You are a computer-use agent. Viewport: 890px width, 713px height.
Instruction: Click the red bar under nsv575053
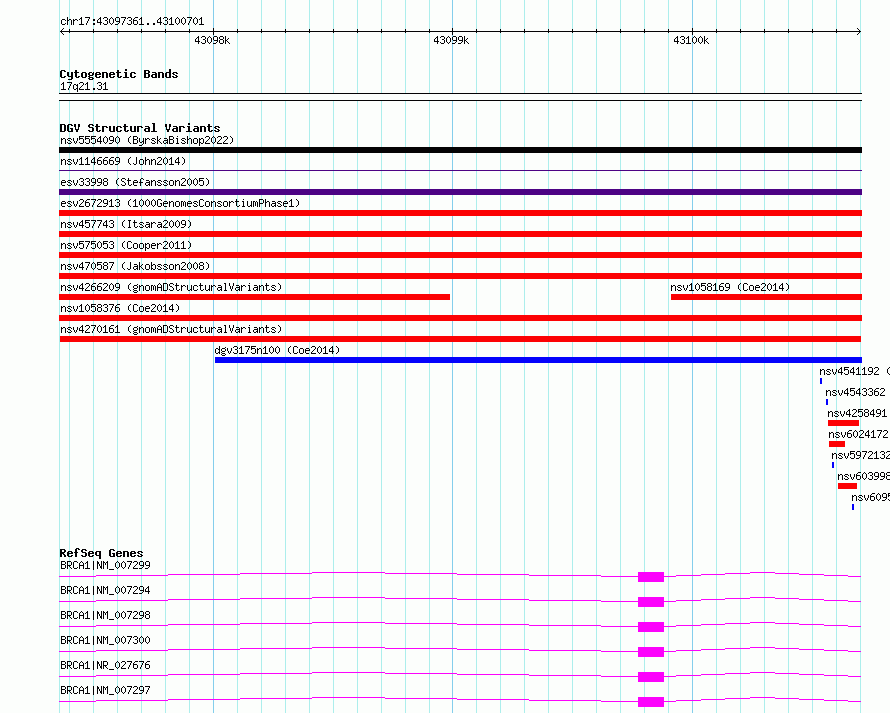460,255
